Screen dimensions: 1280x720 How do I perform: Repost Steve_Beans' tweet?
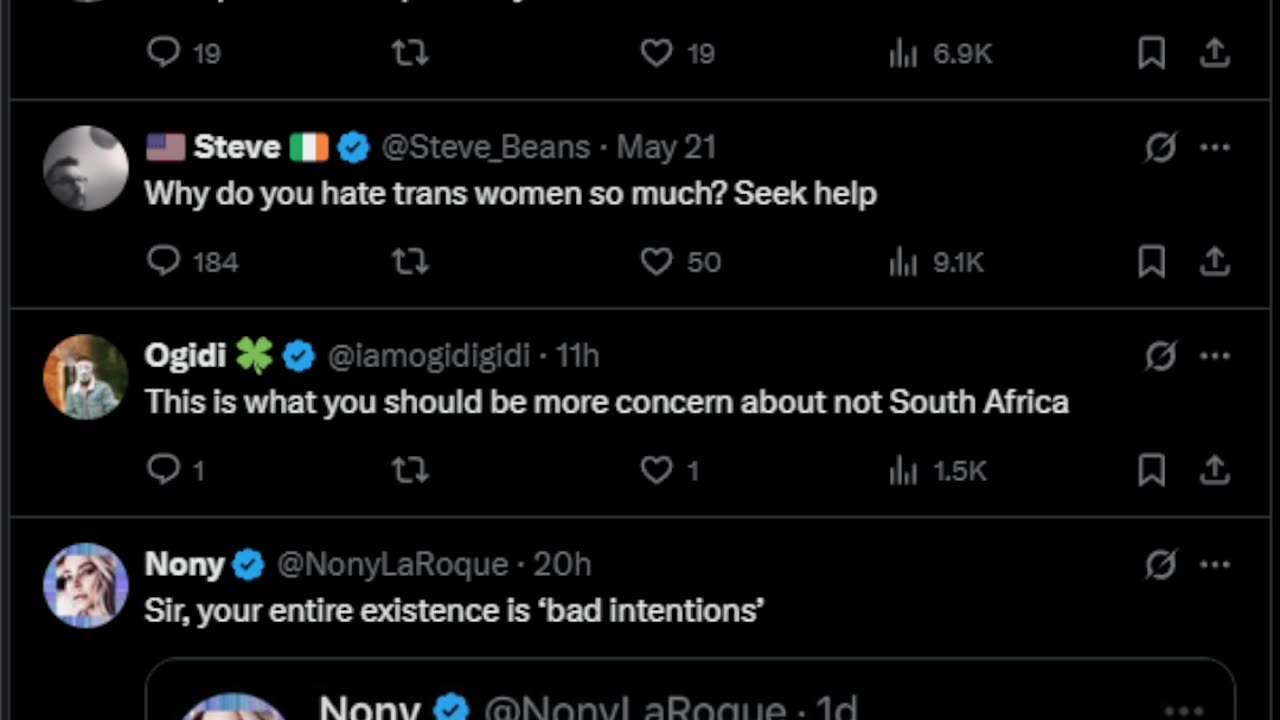[410, 262]
